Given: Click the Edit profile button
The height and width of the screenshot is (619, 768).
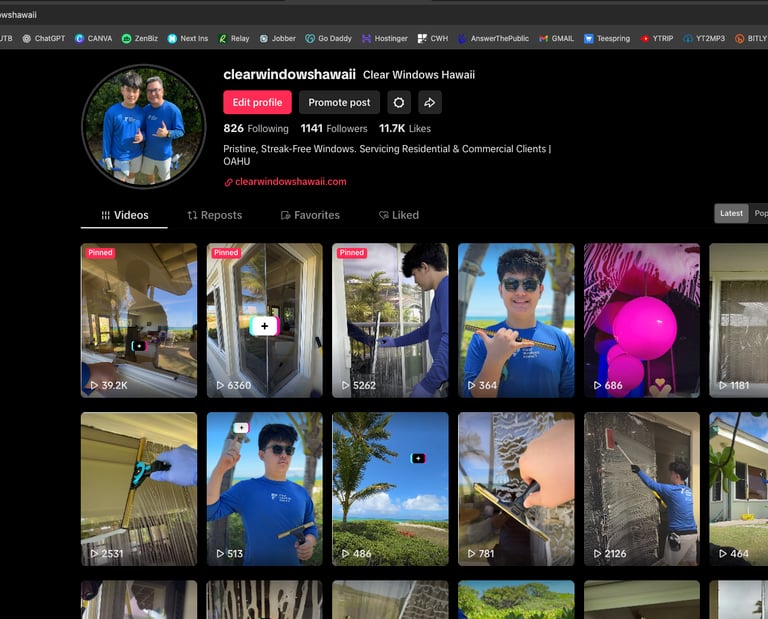Looking at the screenshot, I should click(x=257, y=102).
